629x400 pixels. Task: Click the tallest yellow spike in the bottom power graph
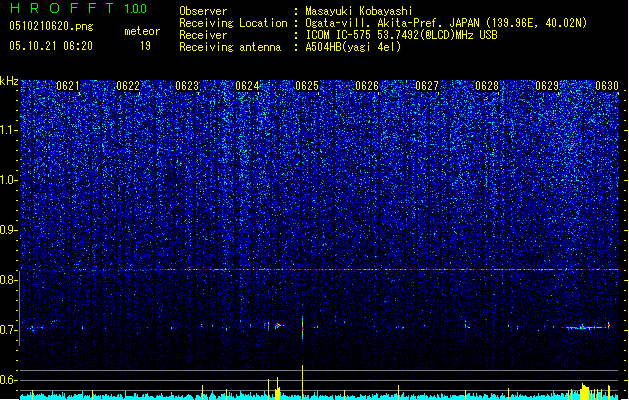(302, 381)
